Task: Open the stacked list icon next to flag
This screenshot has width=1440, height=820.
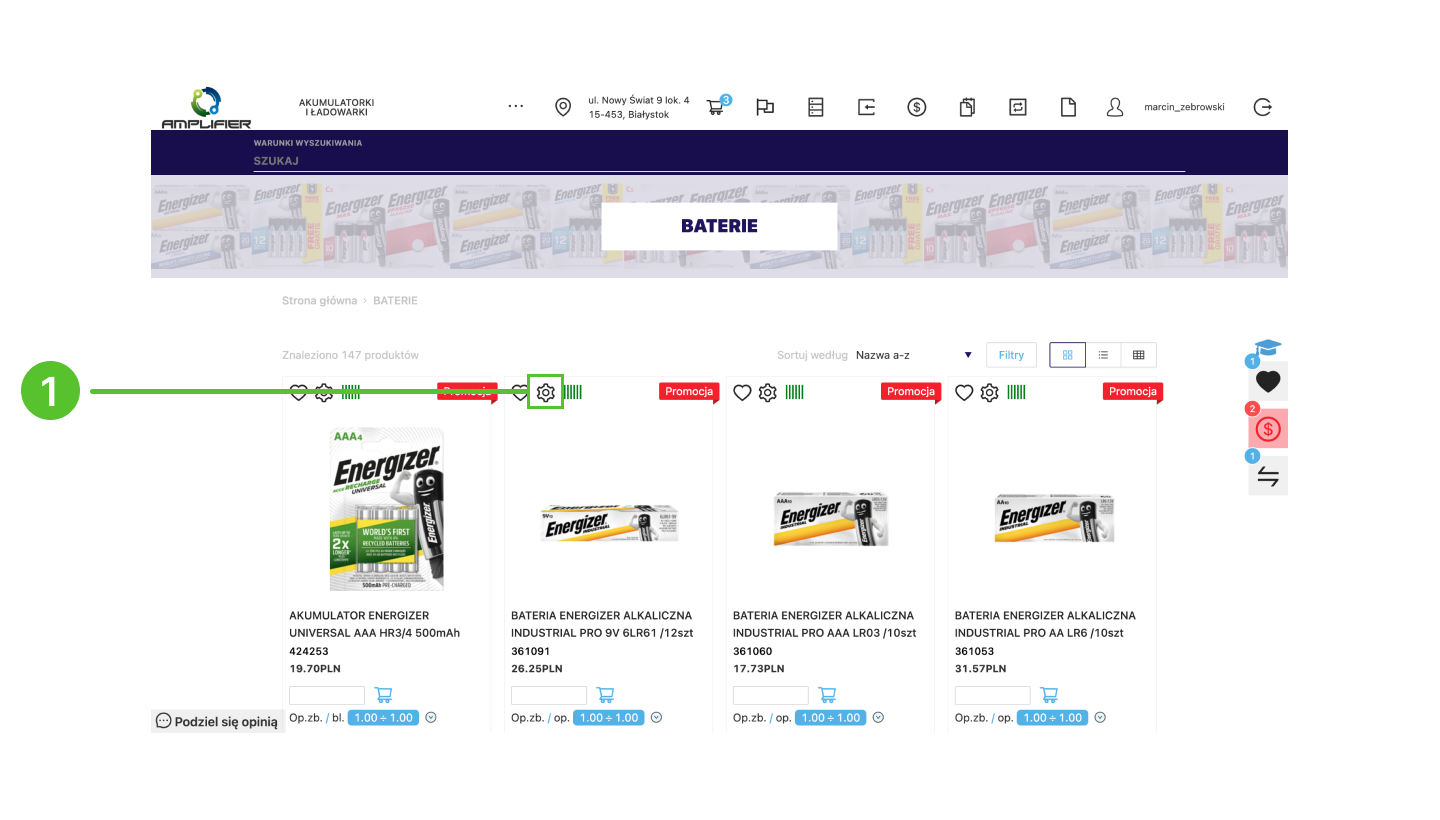Action: pyautogui.click(x=816, y=107)
